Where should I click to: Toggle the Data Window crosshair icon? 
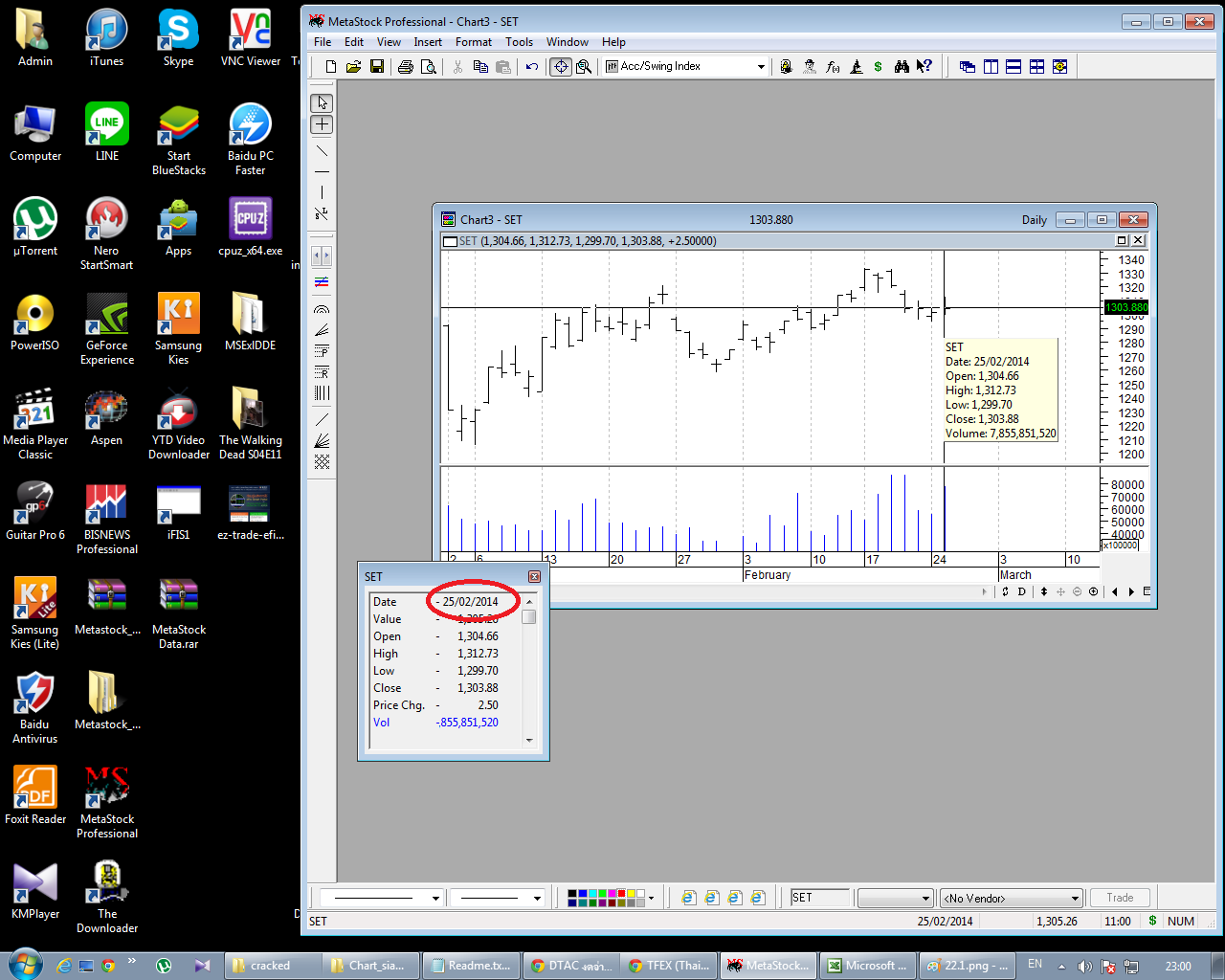click(561, 67)
